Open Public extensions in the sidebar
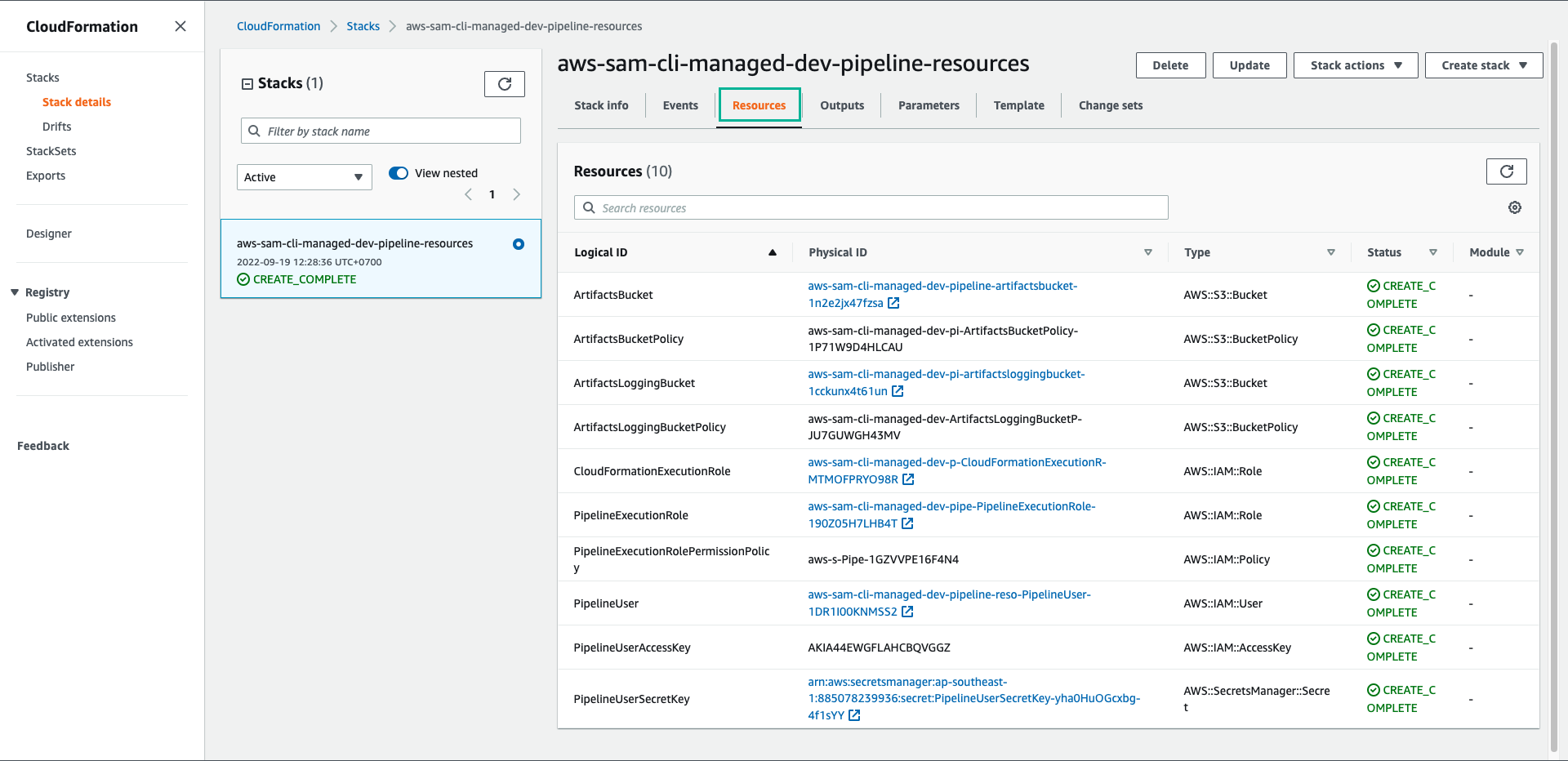Viewport: 1568px width, 761px height. (71, 318)
